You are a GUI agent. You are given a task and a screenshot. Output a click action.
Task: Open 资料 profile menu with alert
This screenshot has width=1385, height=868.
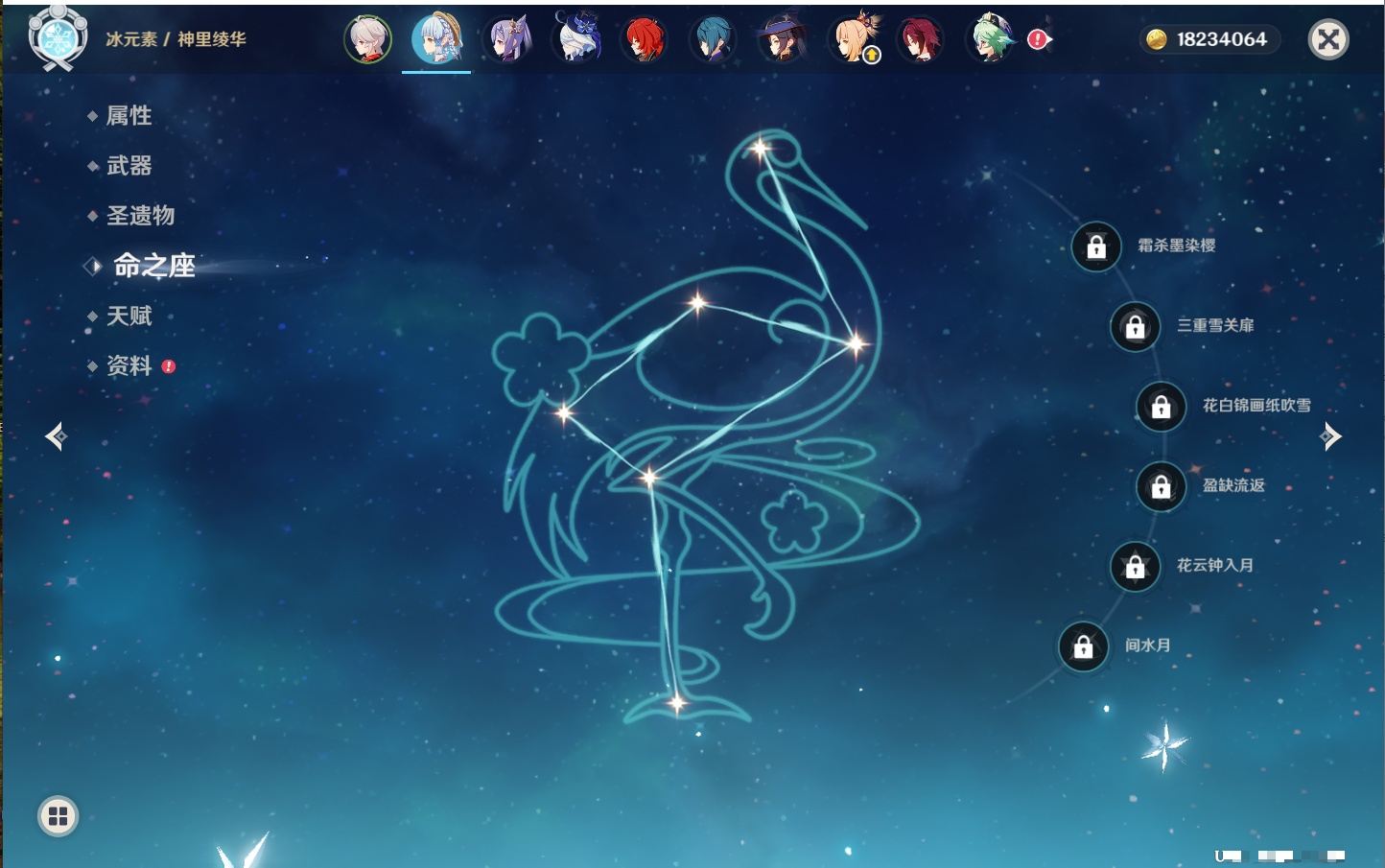pos(129,366)
